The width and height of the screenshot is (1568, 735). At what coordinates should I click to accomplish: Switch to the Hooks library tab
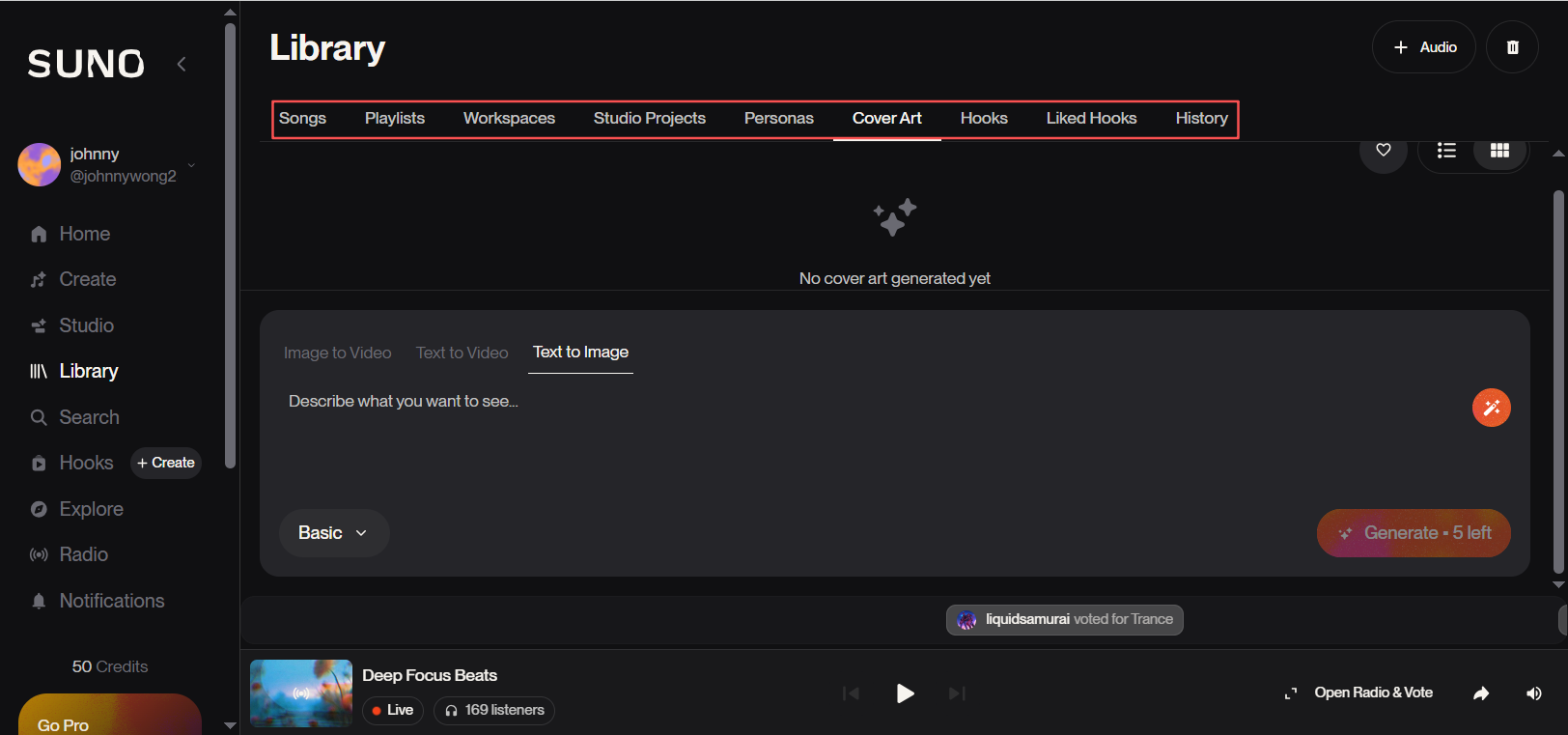point(984,118)
